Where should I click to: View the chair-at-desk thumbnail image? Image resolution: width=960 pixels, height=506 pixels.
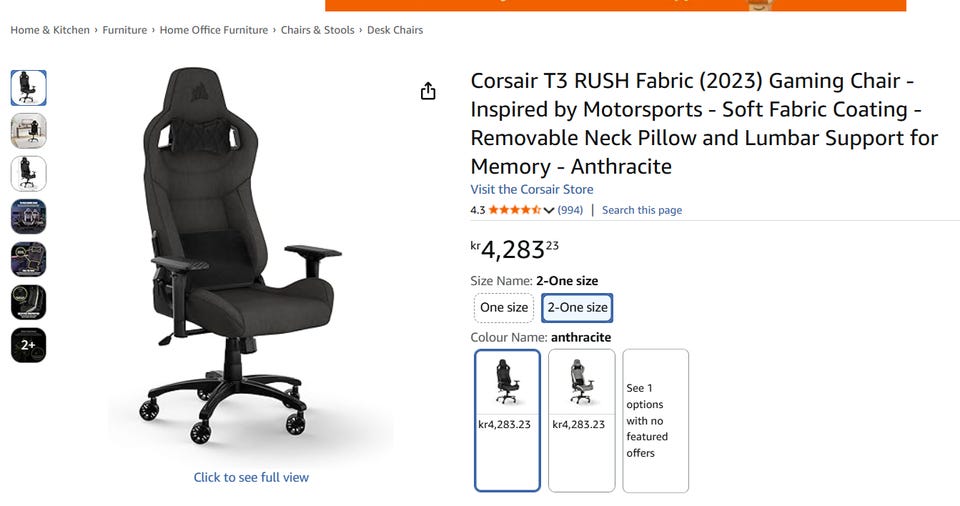pyautogui.click(x=28, y=131)
